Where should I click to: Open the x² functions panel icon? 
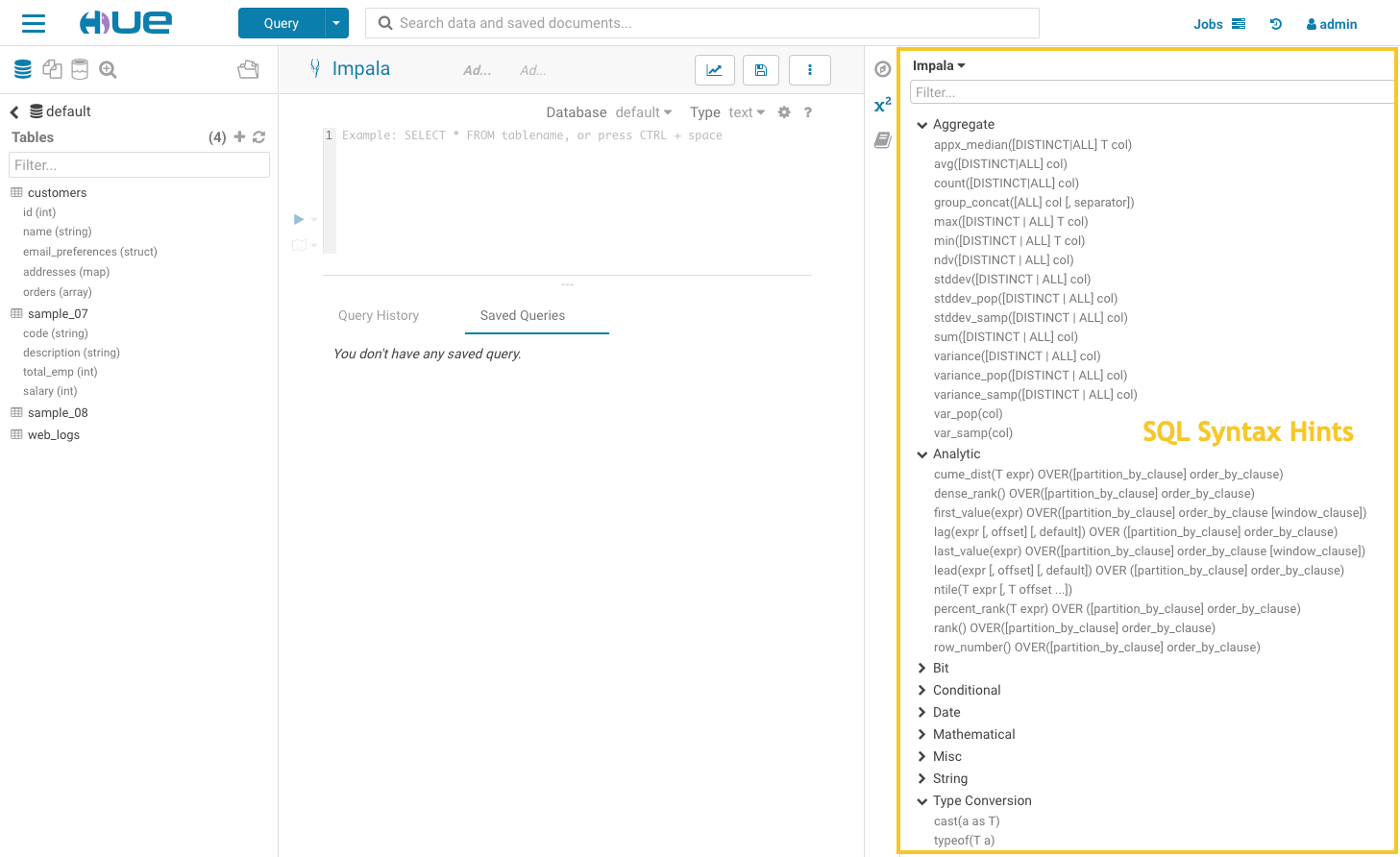tap(882, 105)
